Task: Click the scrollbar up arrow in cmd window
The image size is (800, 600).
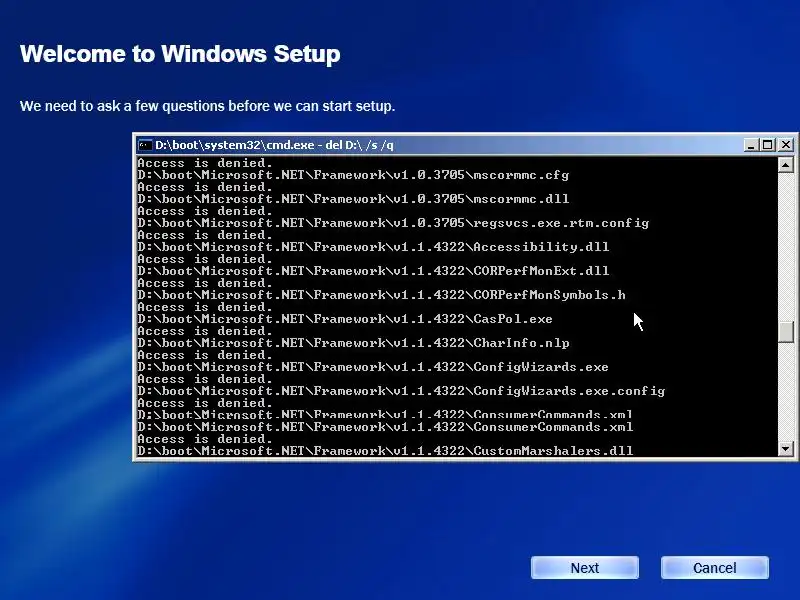Action: pos(786,165)
